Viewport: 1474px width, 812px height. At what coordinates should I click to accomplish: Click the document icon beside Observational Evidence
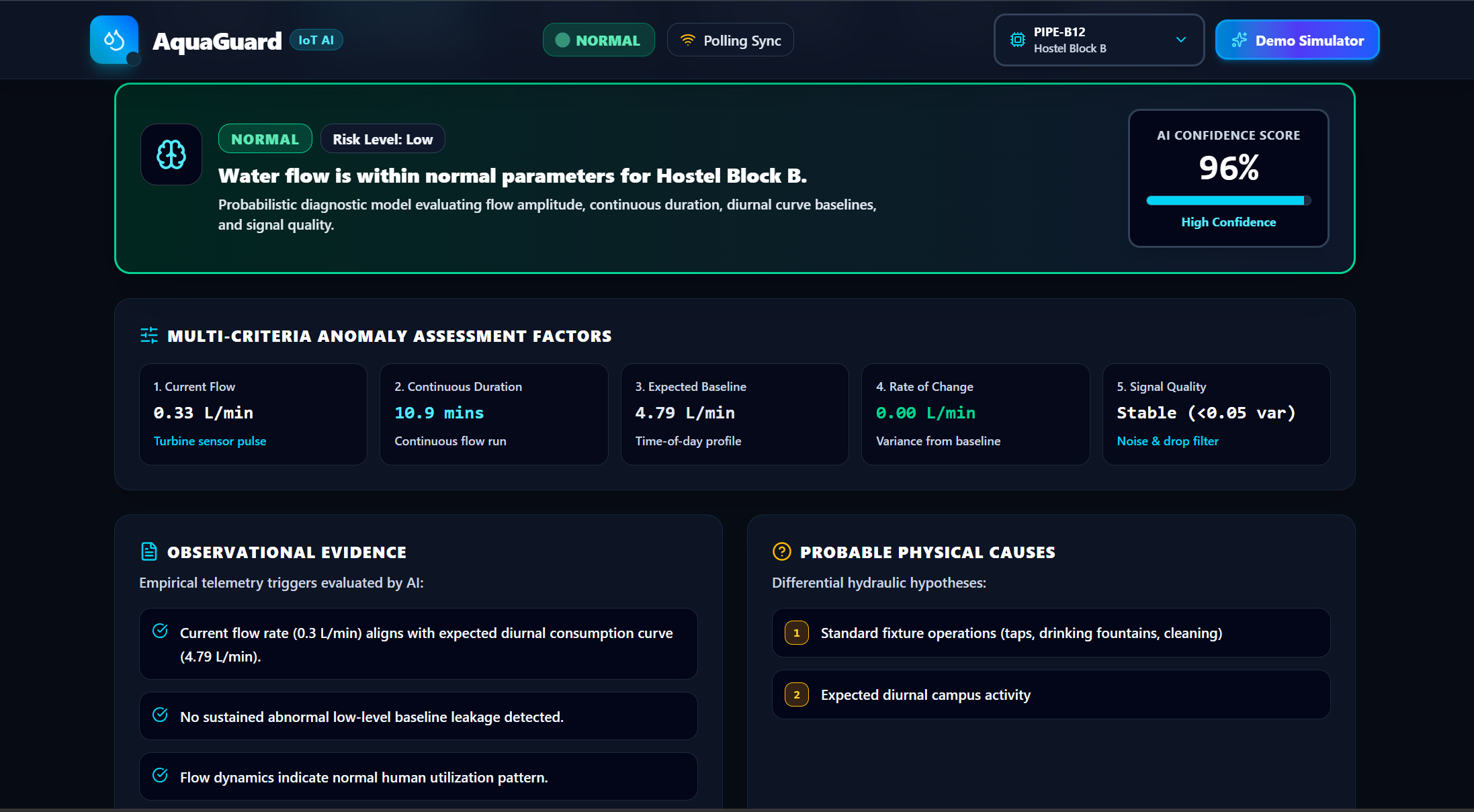click(149, 551)
